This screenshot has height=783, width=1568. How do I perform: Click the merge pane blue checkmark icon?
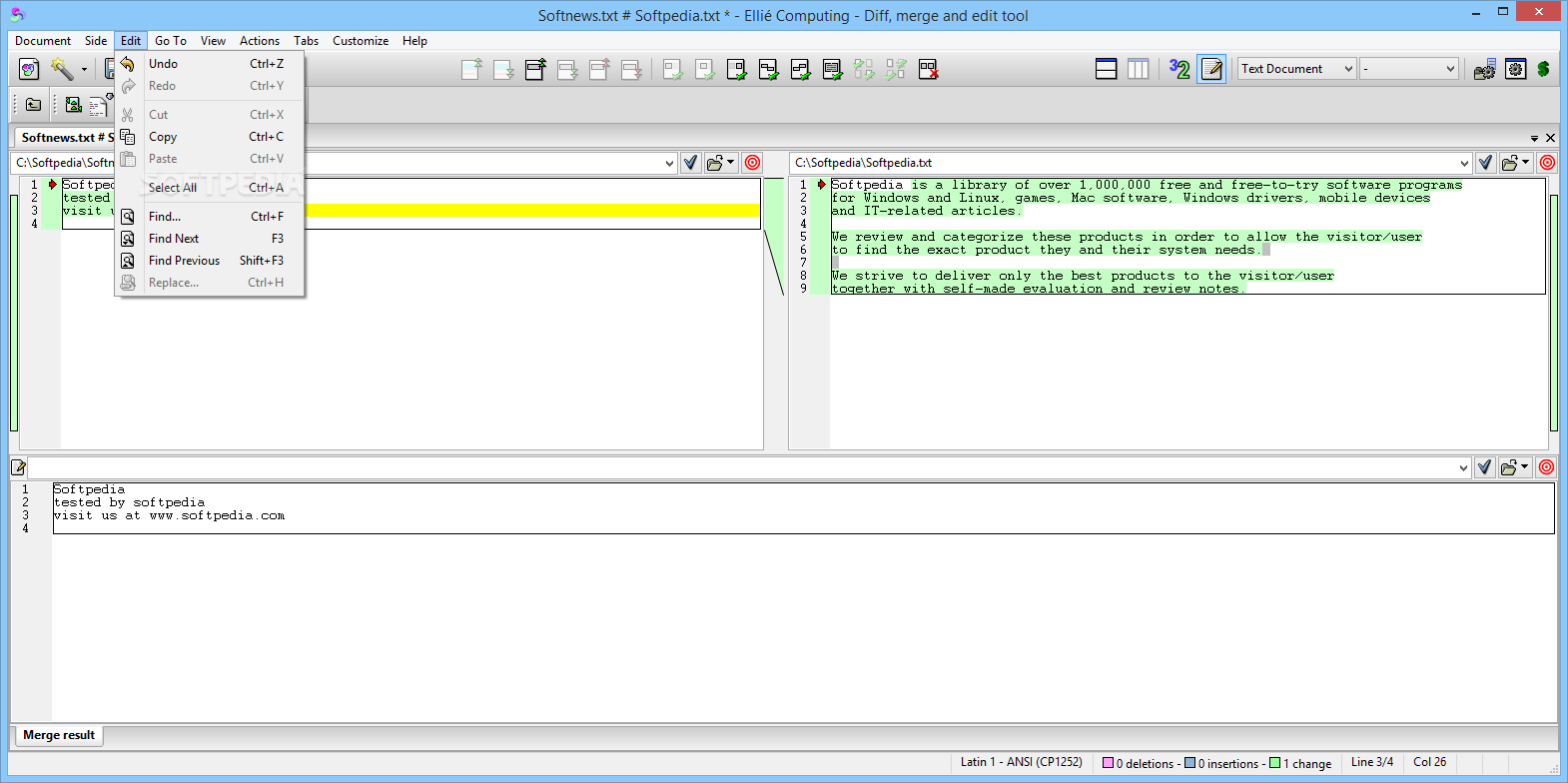(1484, 467)
